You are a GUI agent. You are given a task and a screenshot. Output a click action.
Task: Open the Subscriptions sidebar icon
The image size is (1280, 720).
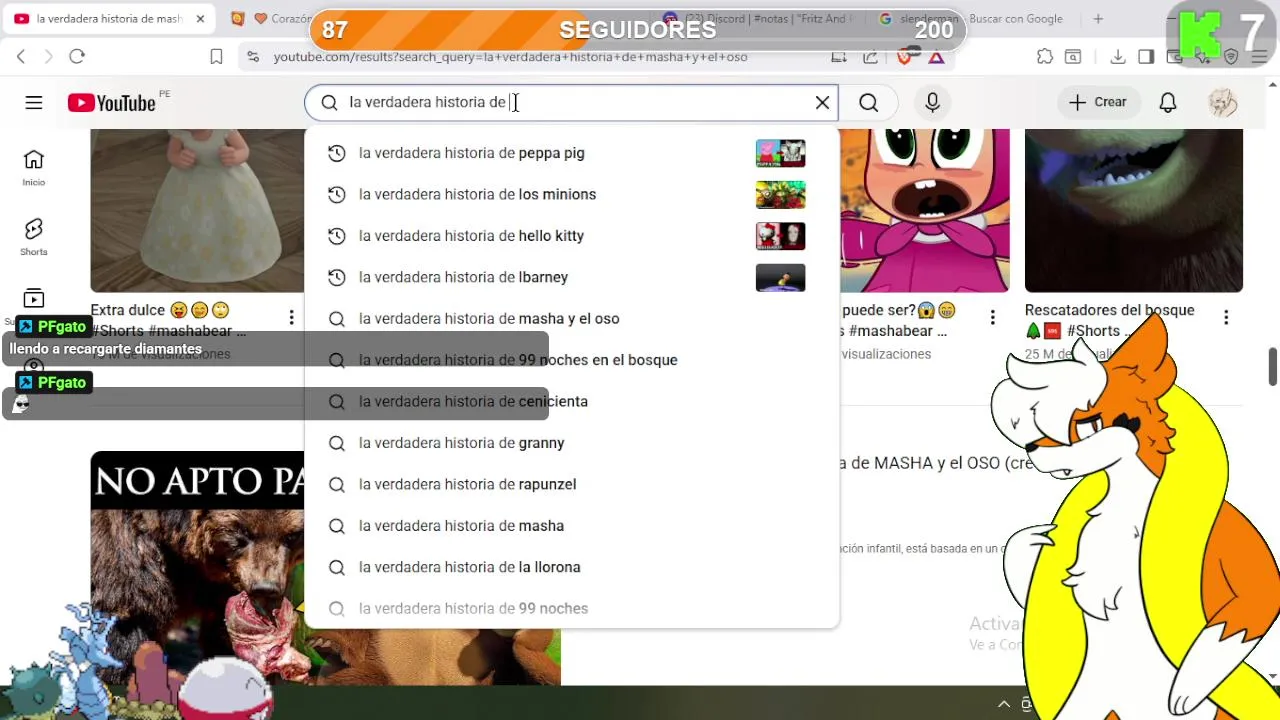coord(34,299)
